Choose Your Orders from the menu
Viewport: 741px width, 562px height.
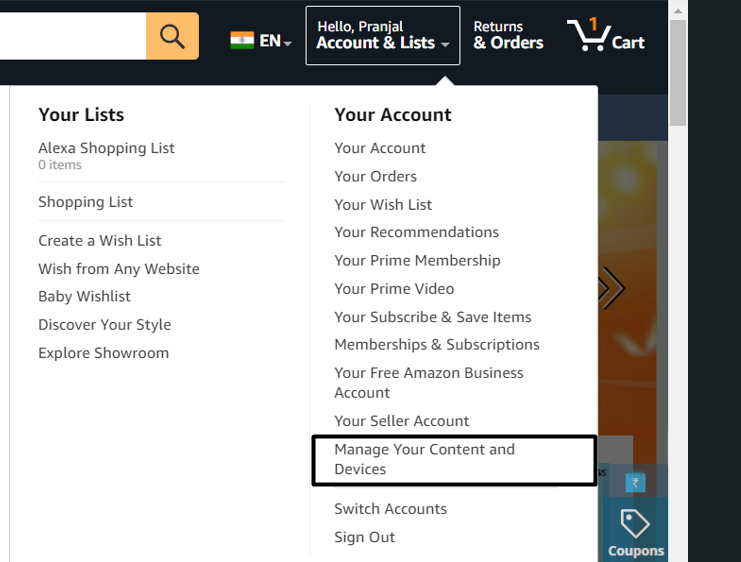pos(375,176)
